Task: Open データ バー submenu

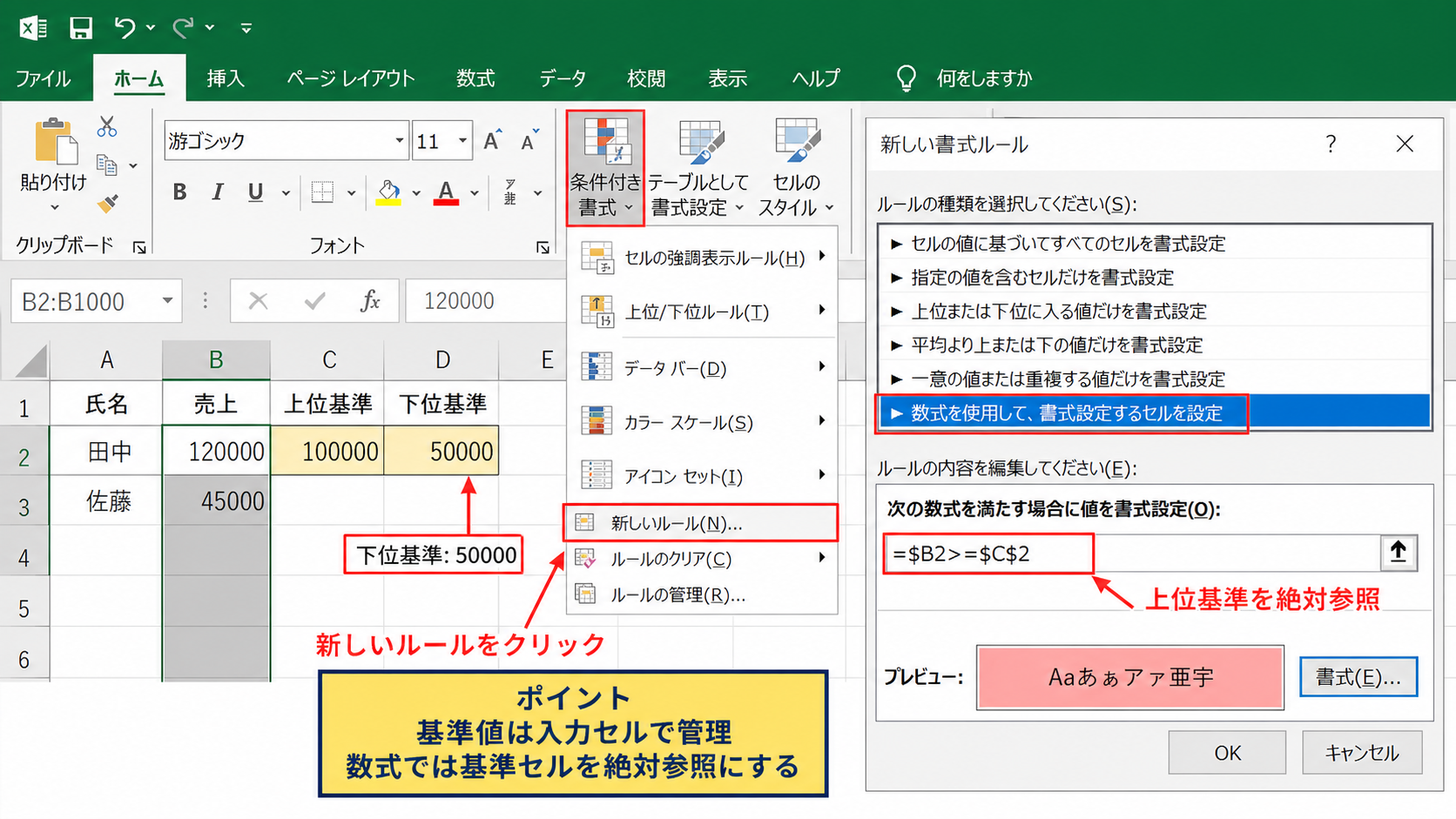Action: [x=703, y=368]
